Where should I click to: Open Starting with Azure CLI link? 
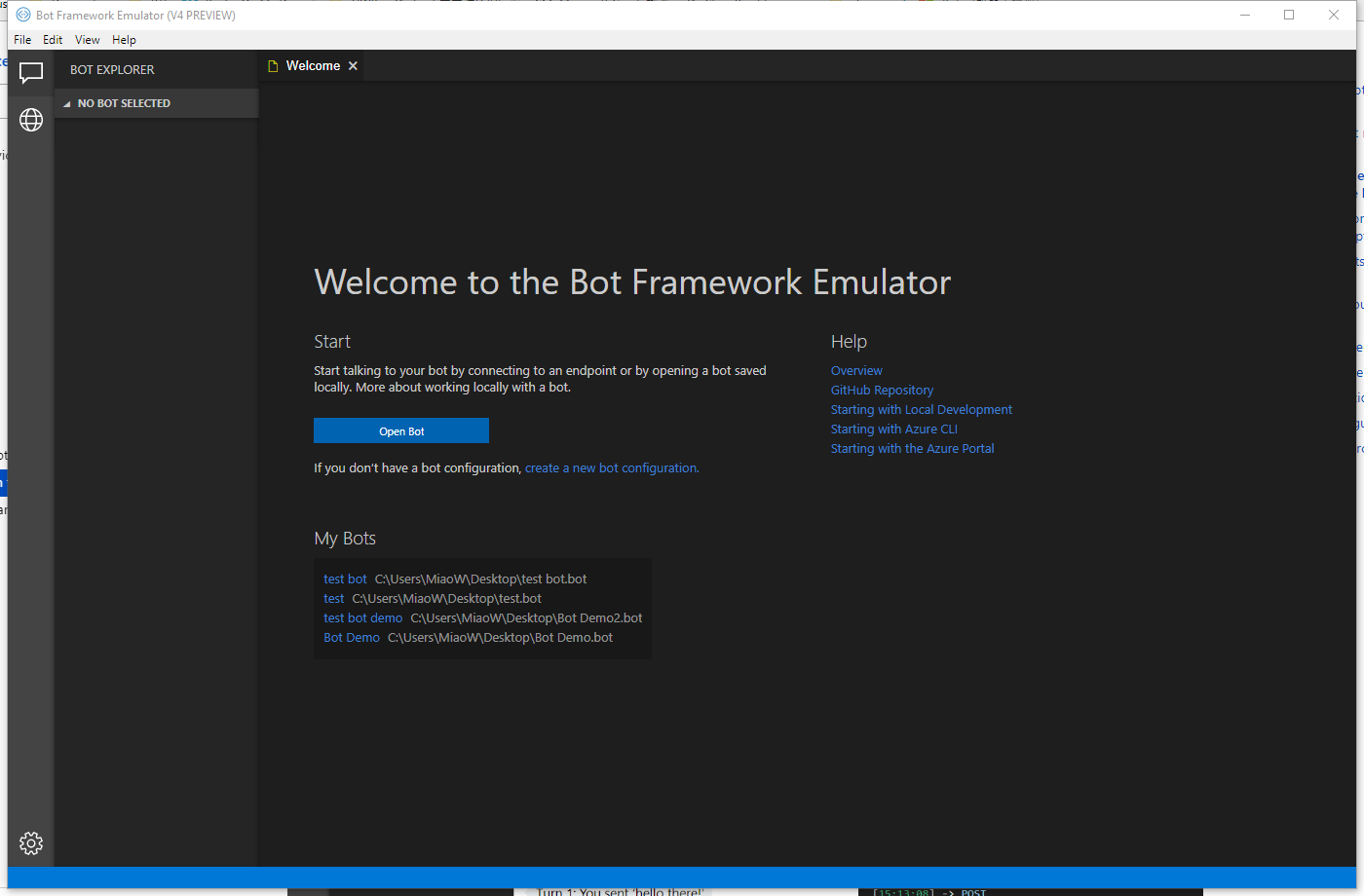tap(894, 429)
